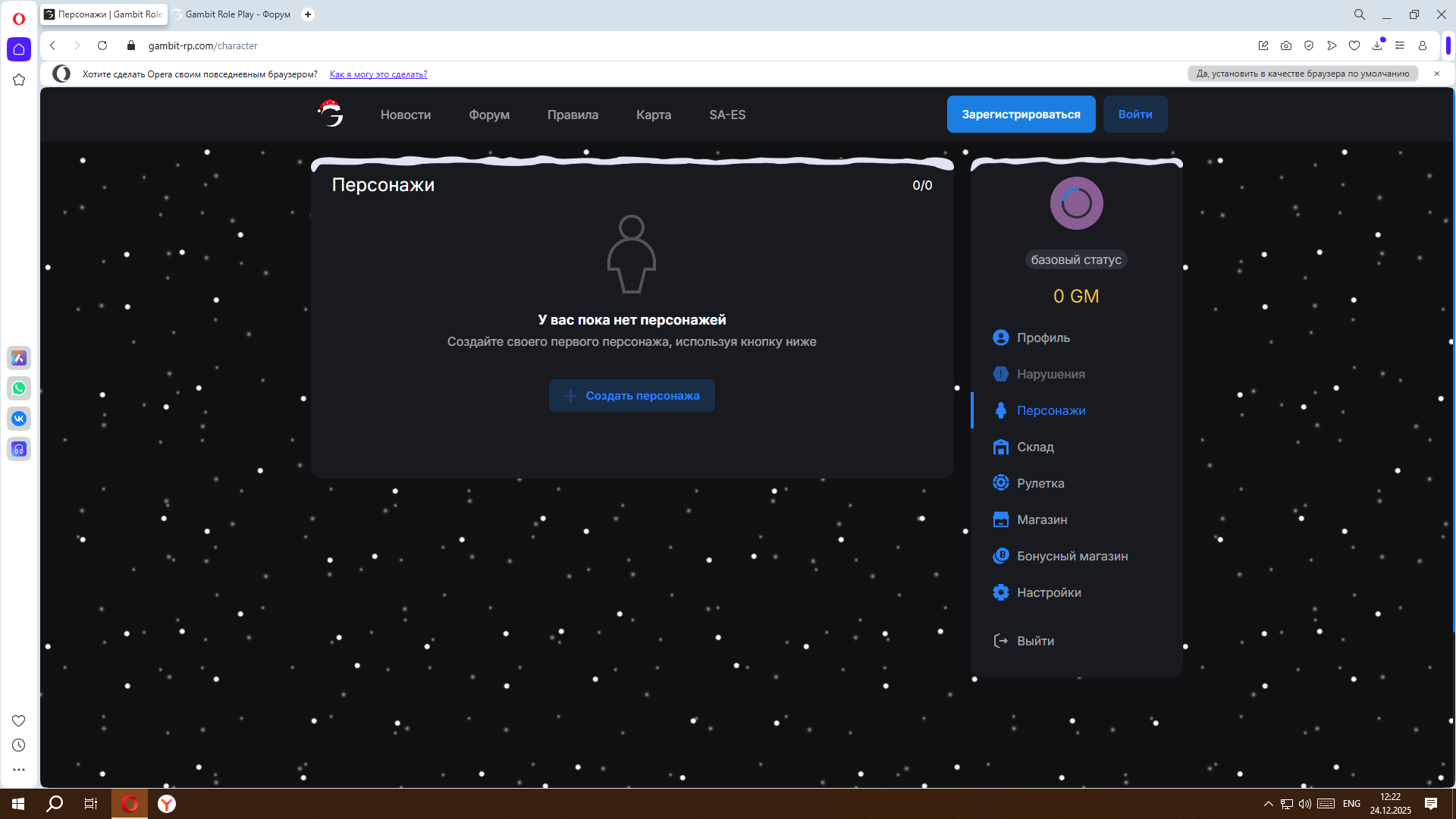Open the Склад warehouse section

[1034, 447]
